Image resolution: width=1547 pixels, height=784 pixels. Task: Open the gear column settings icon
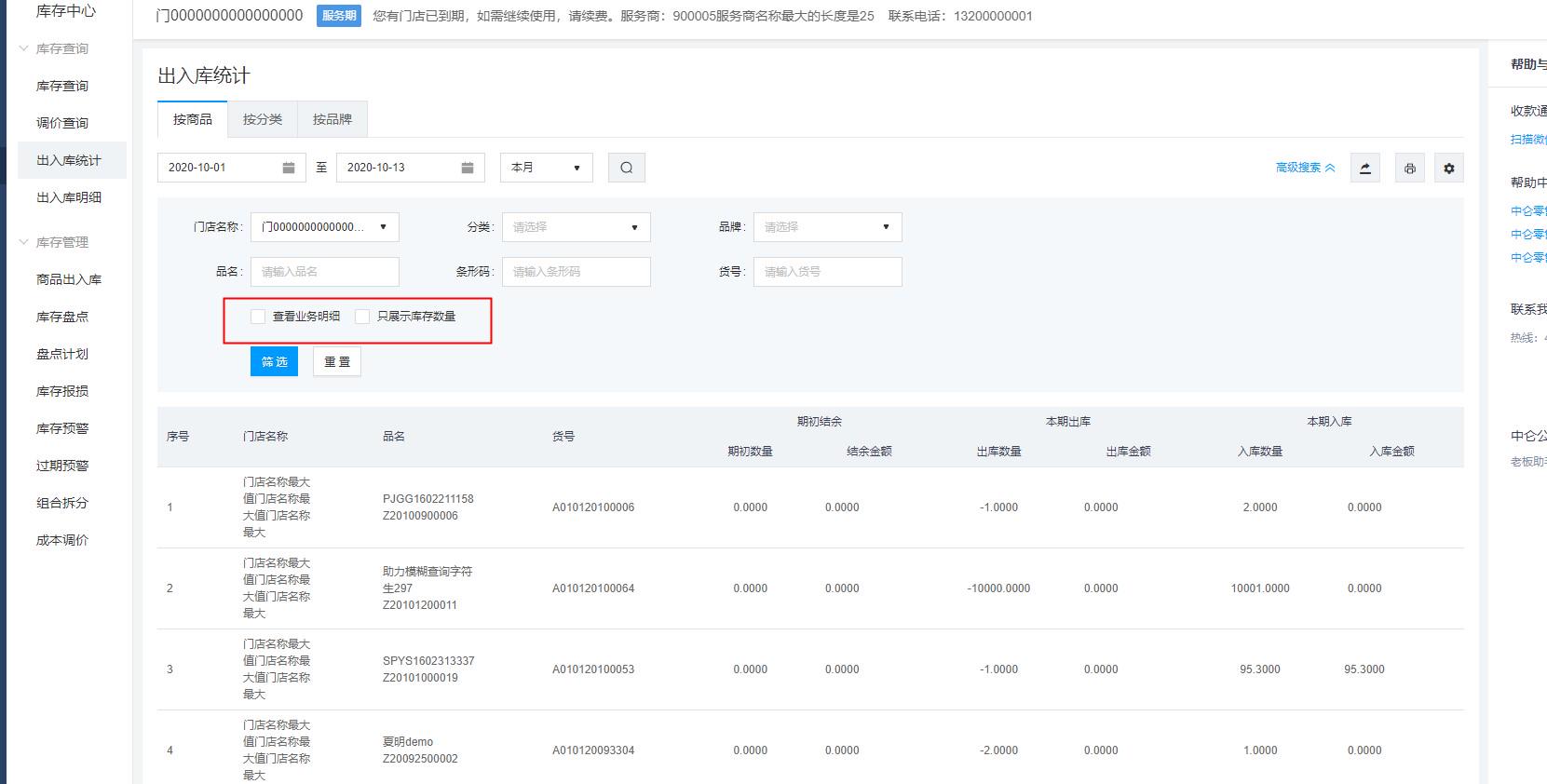[x=1448, y=168]
